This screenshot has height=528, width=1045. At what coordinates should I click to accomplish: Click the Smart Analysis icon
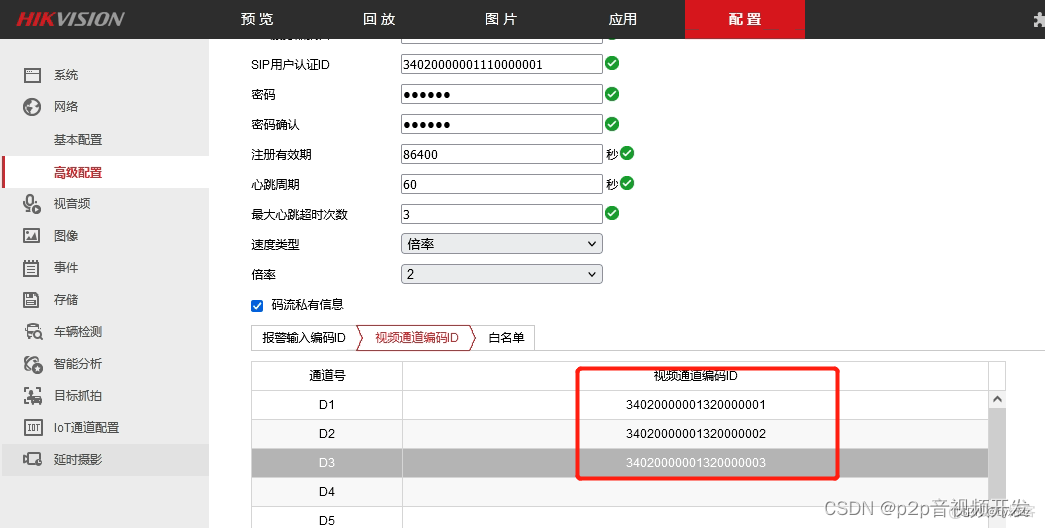point(33,363)
